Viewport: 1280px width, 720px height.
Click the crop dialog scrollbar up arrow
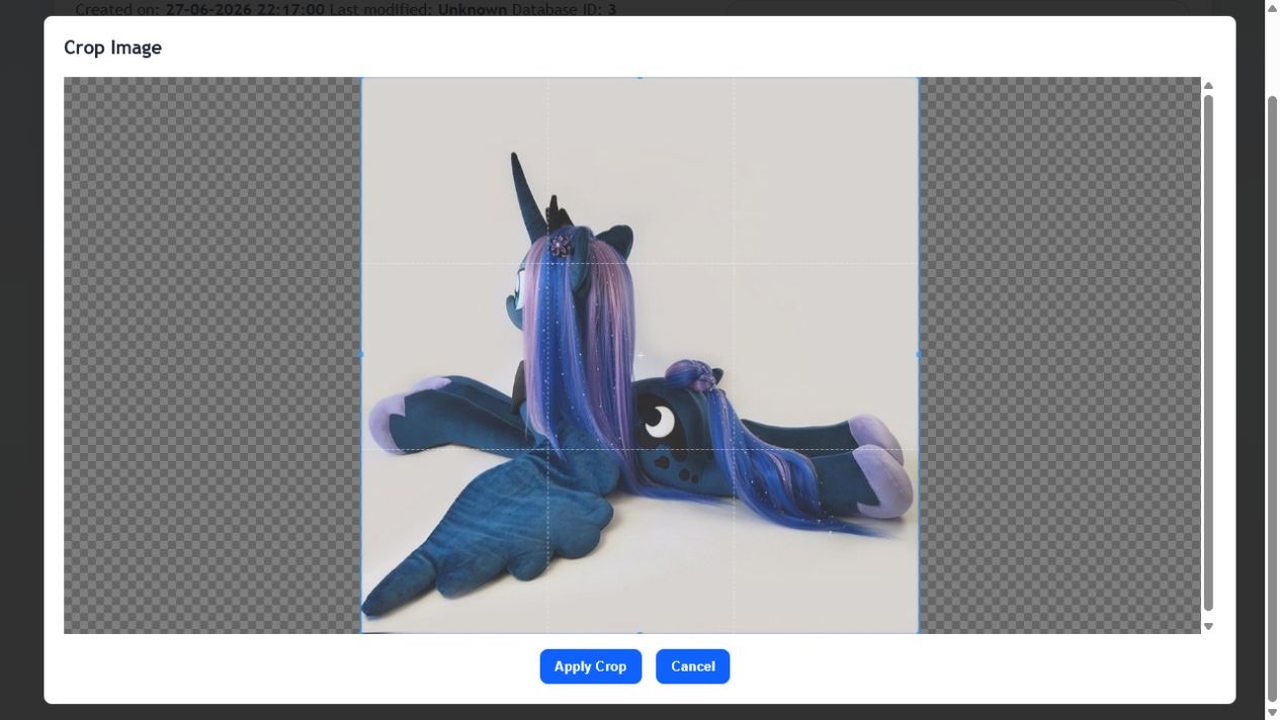1208,85
